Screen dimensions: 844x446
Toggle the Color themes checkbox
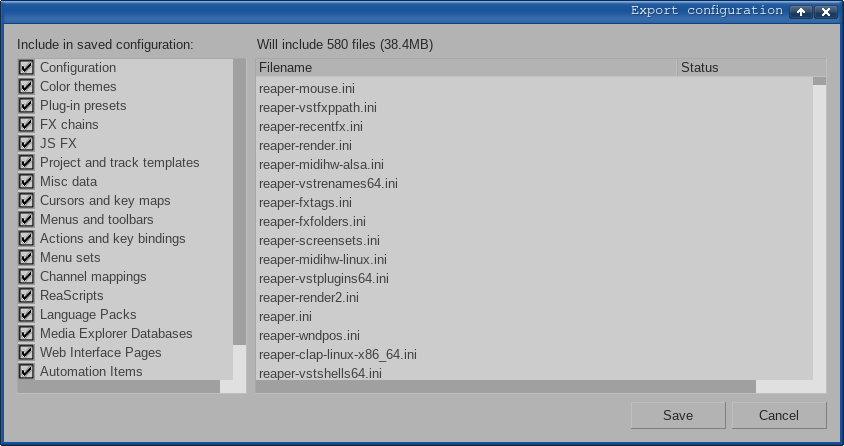click(26, 86)
